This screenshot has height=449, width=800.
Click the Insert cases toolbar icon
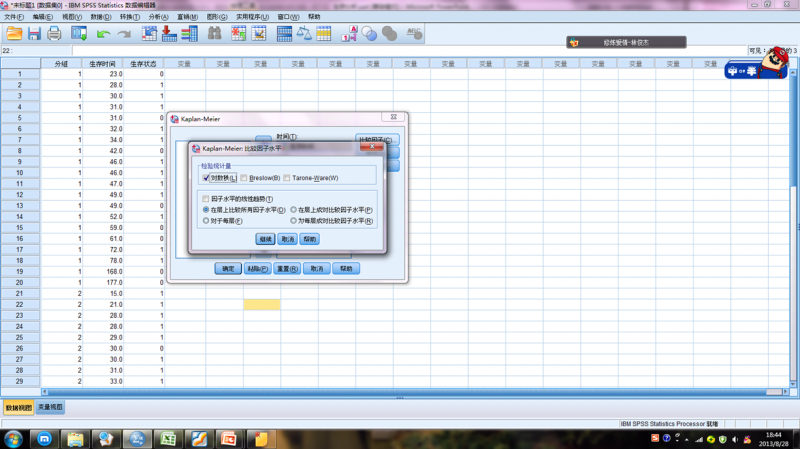(238, 34)
